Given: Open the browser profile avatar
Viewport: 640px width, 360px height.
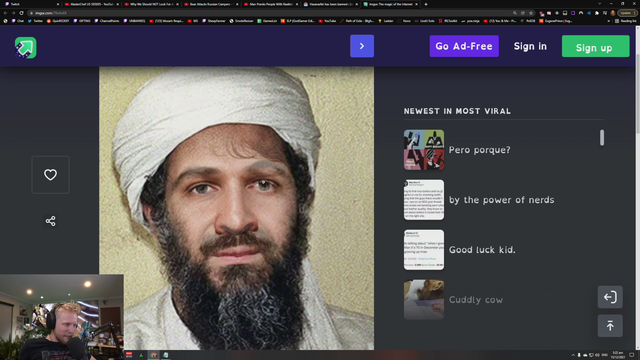Looking at the screenshot, I should [x=613, y=13].
